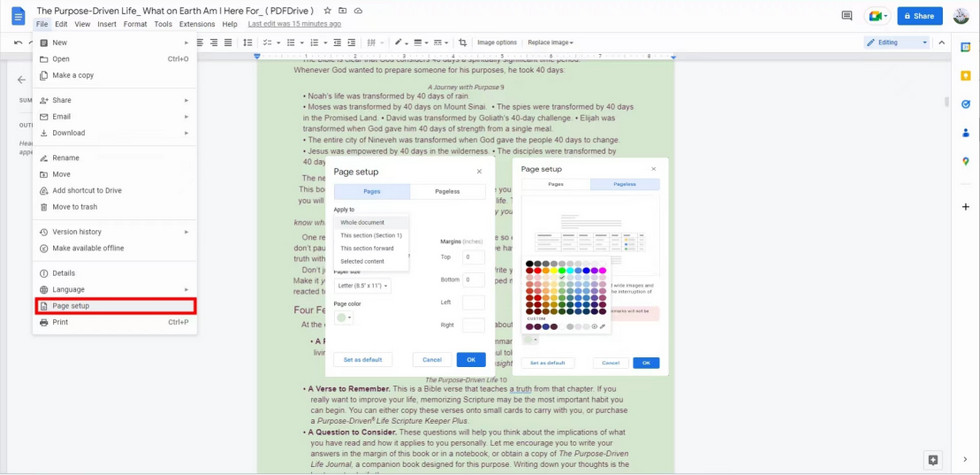This screenshot has width=980, height=475.
Task: Star the document title
Action: (x=328, y=11)
